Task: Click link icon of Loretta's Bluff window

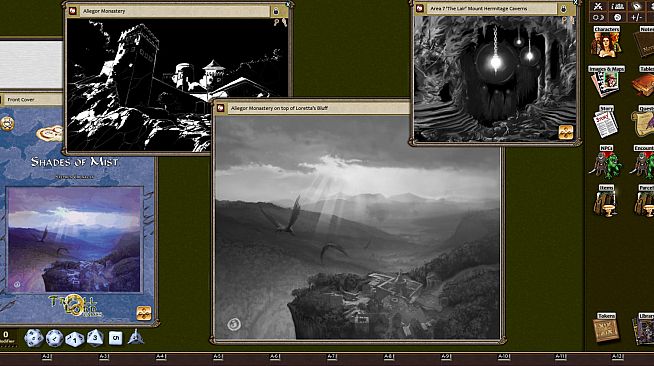Action: click(220, 108)
